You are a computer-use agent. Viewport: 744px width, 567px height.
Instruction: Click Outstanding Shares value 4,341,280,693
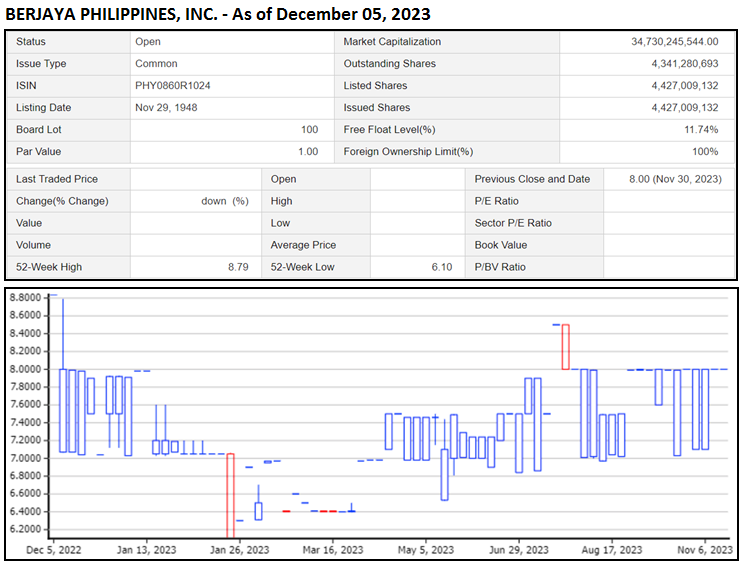(685, 64)
